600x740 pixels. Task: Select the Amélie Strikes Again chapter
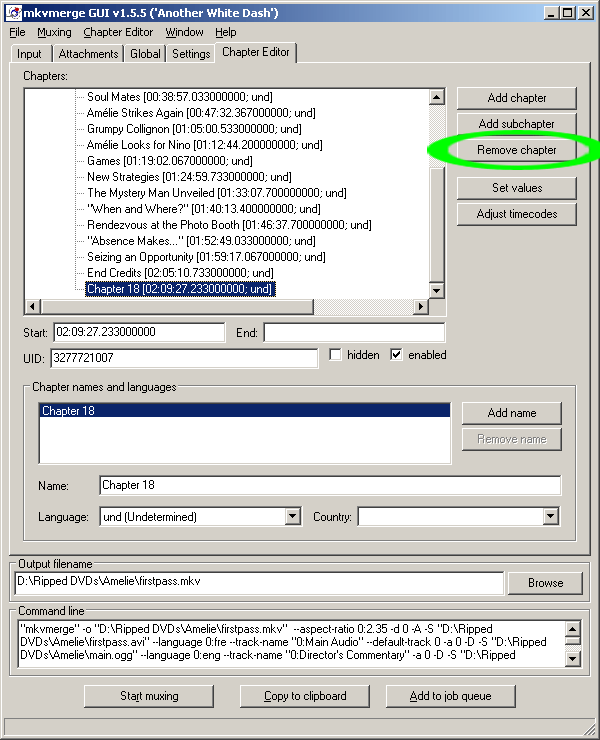tap(201, 113)
